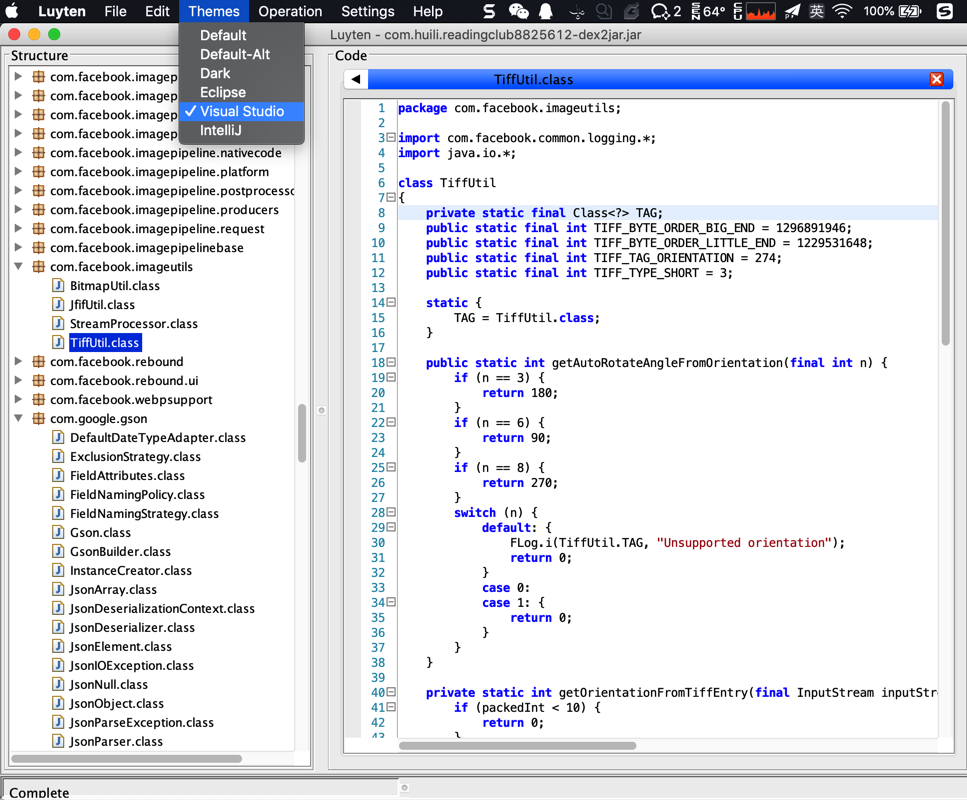Open the File menu

(x=115, y=11)
